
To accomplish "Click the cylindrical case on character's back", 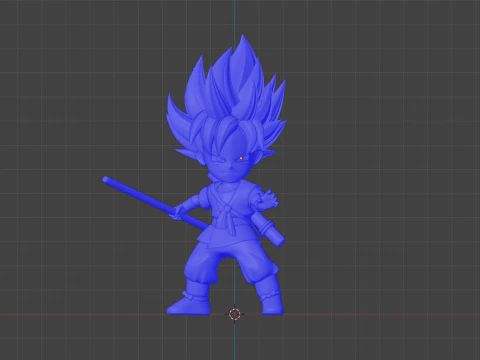I will click(x=268, y=229).
